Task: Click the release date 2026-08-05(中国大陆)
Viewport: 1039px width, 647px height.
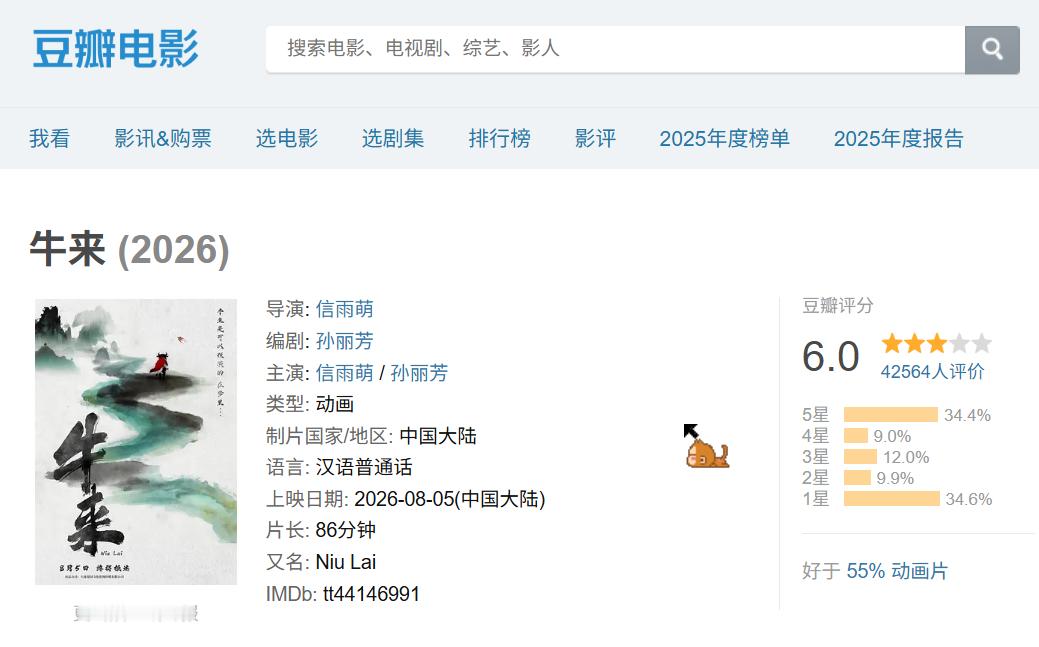Action: (450, 499)
